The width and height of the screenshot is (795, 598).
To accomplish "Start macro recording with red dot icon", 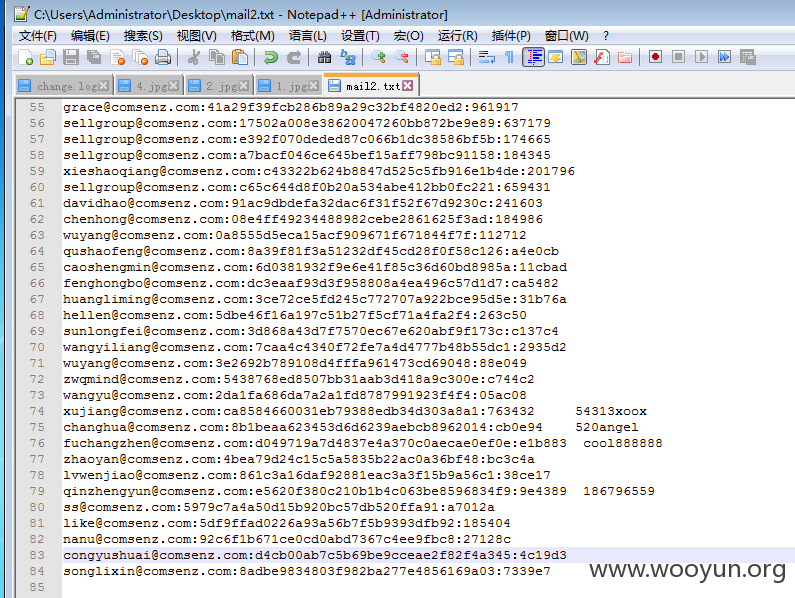I will [655, 57].
